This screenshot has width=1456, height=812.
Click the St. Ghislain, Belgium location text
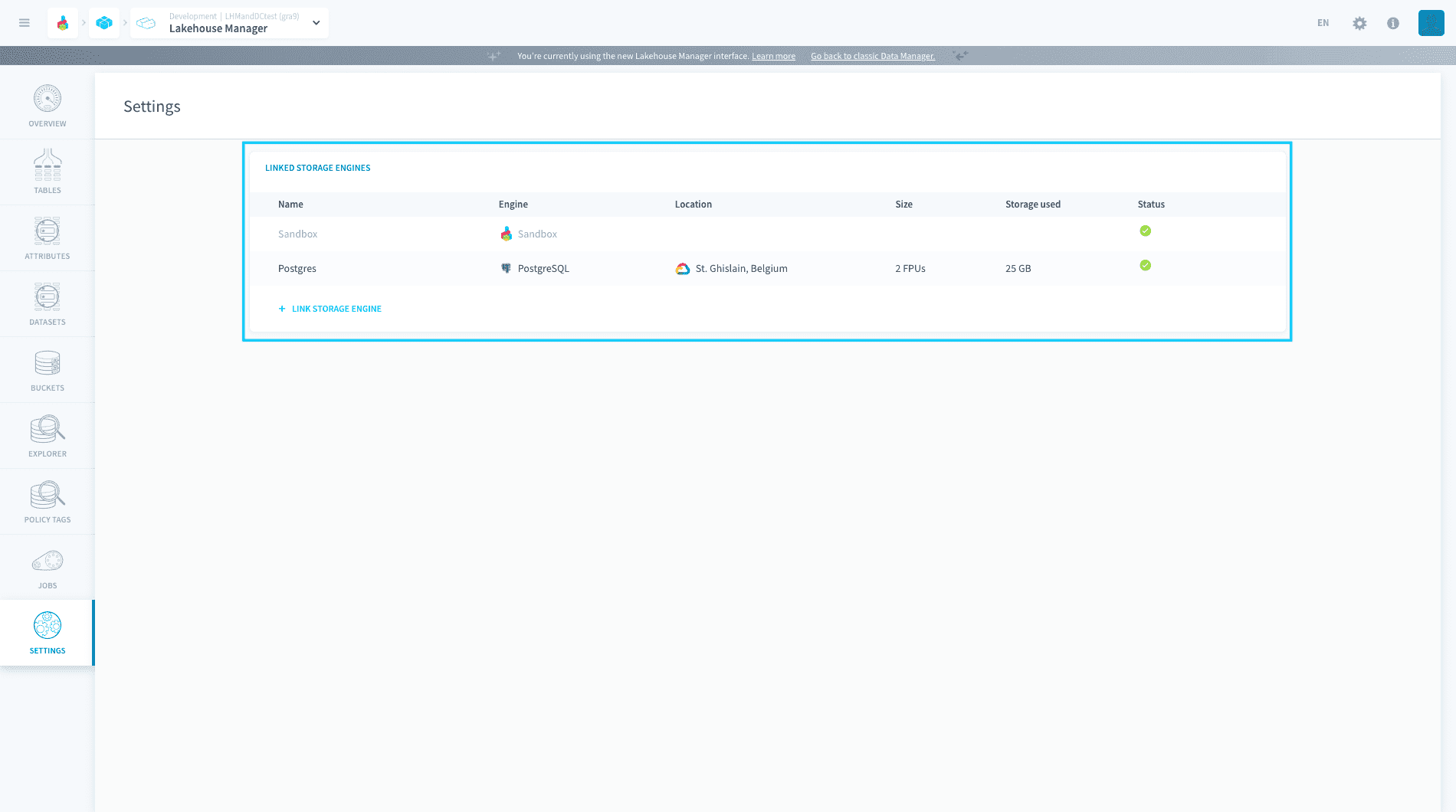742,269
